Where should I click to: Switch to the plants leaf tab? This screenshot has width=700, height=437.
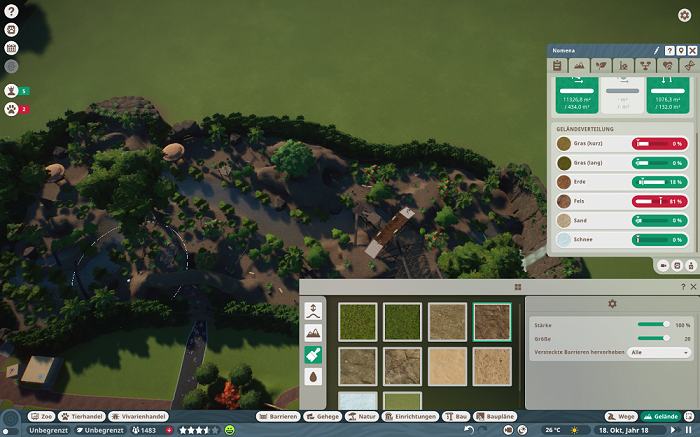[601, 66]
